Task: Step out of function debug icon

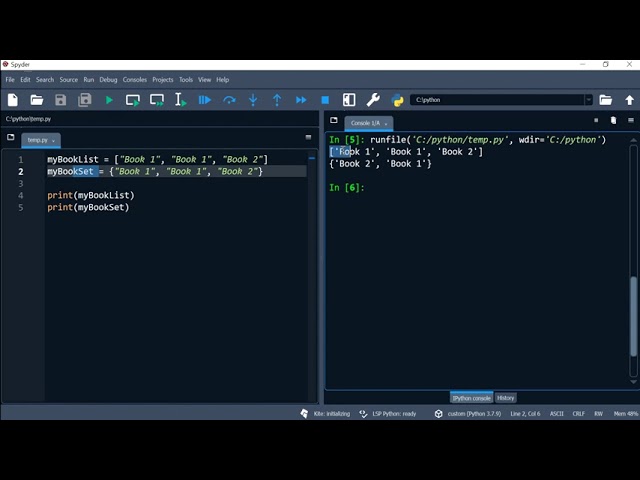Action: click(x=277, y=100)
